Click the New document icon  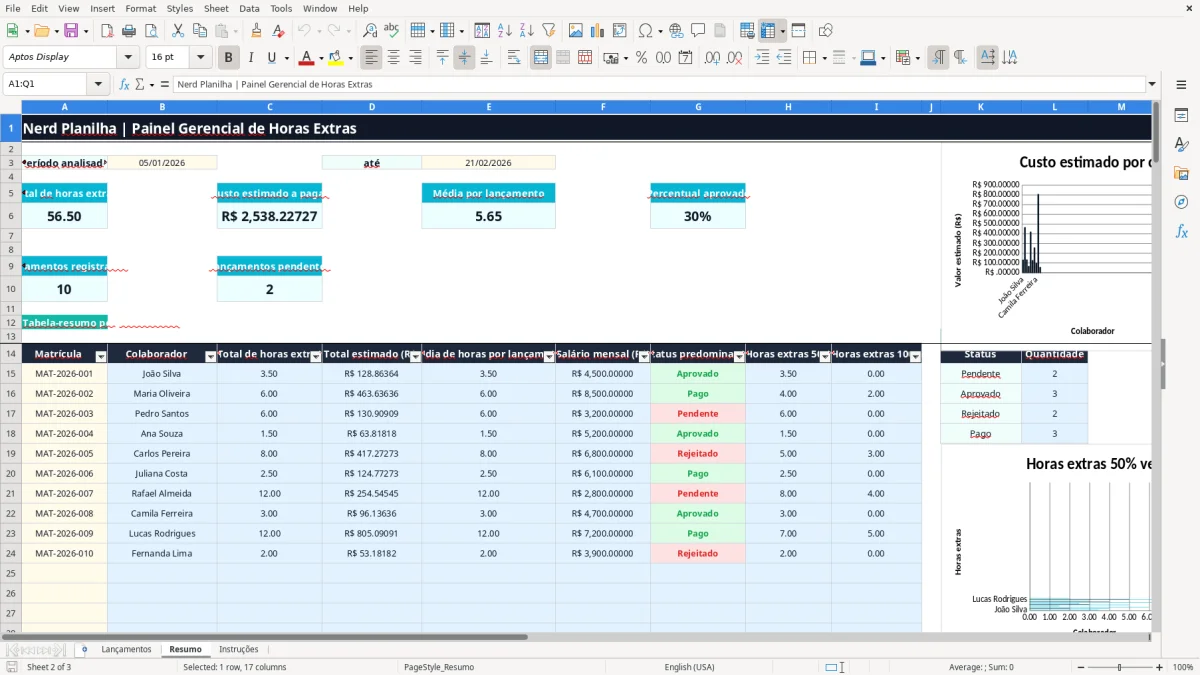click(x=14, y=31)
